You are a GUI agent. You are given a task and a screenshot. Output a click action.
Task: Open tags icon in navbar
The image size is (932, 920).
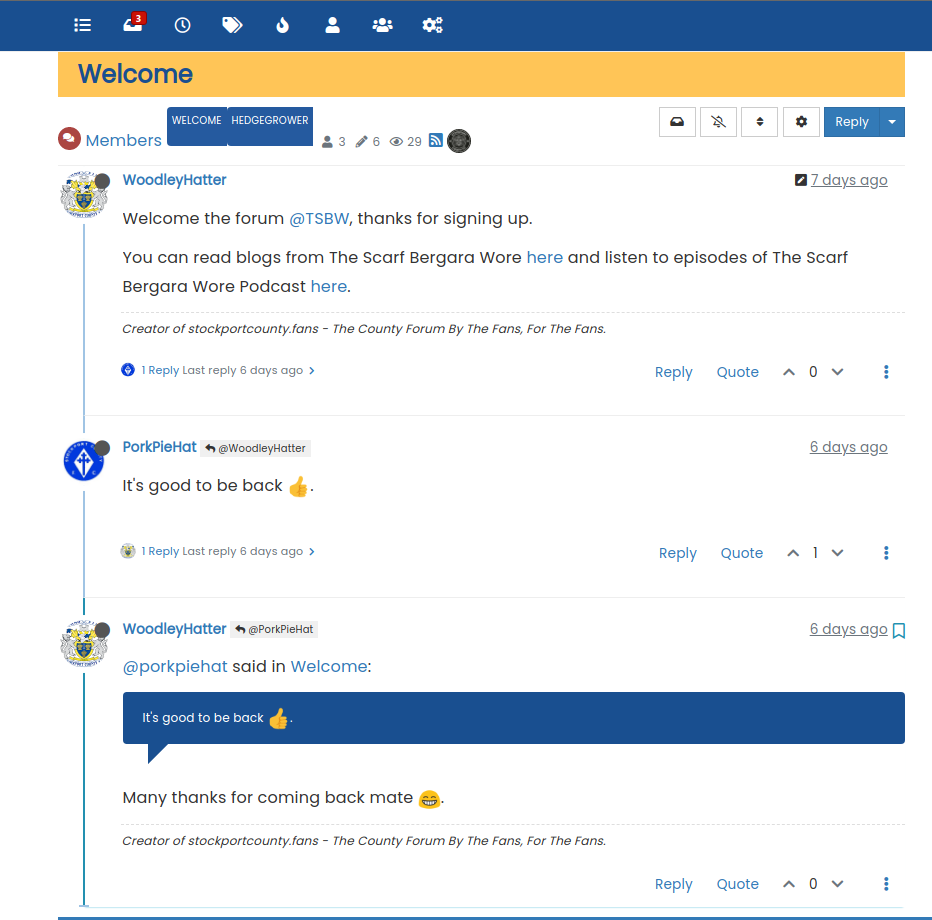pyautogui.click(x=232, y=25)
